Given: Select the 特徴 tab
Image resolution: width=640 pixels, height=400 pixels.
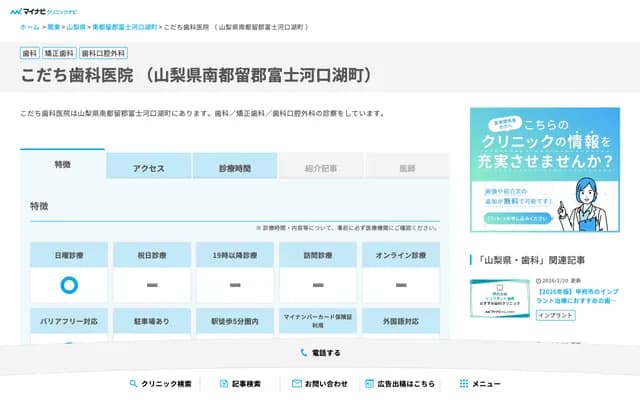Looking at the screenshot, I should click(x=62, y=165).
